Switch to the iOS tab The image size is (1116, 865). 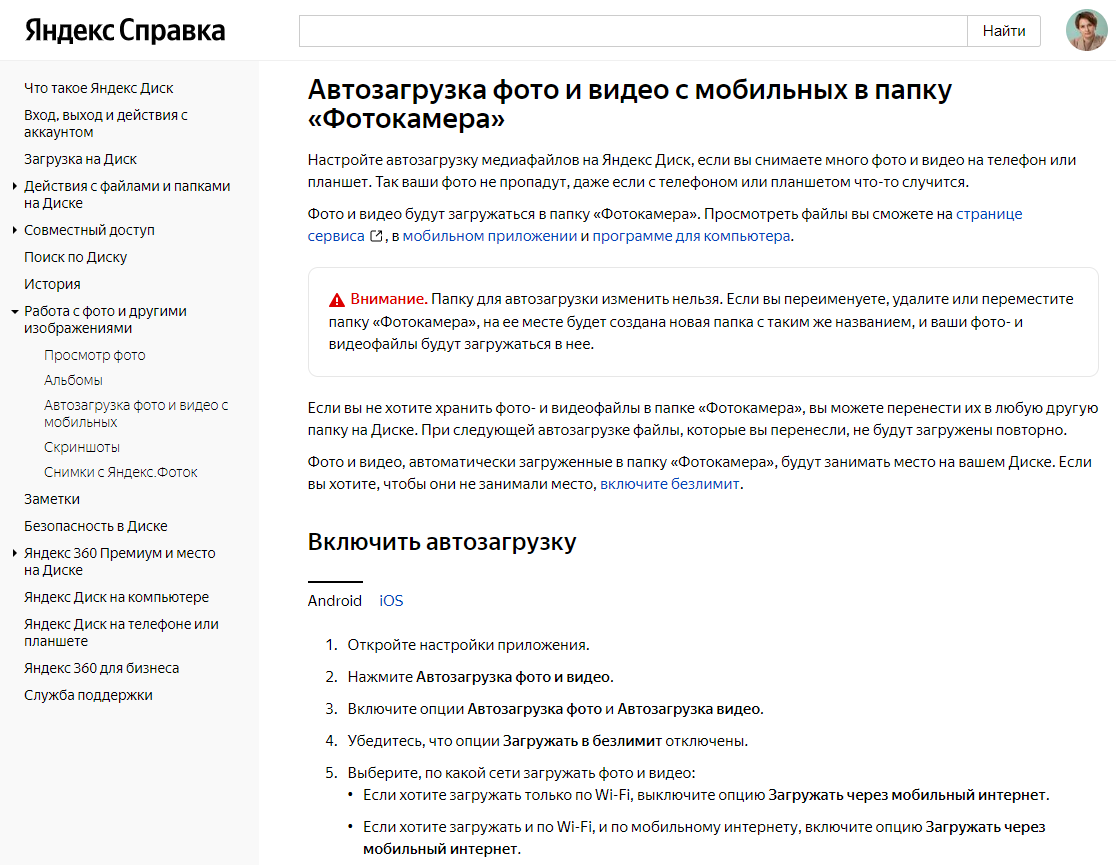pos(391,600)
